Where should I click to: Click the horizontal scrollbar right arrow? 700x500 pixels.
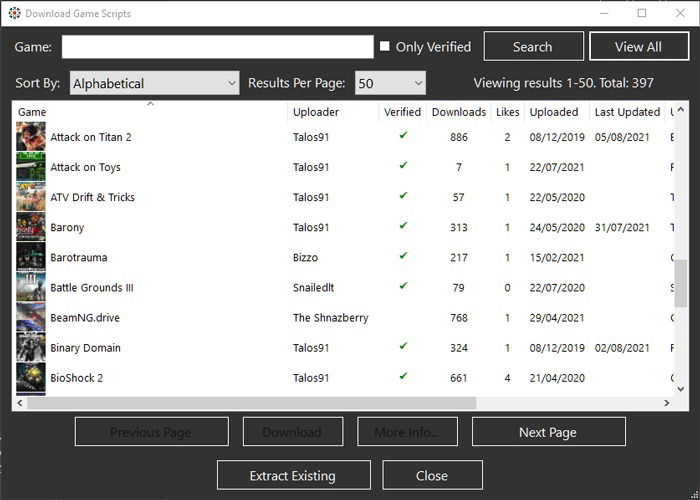coord(667,403)
